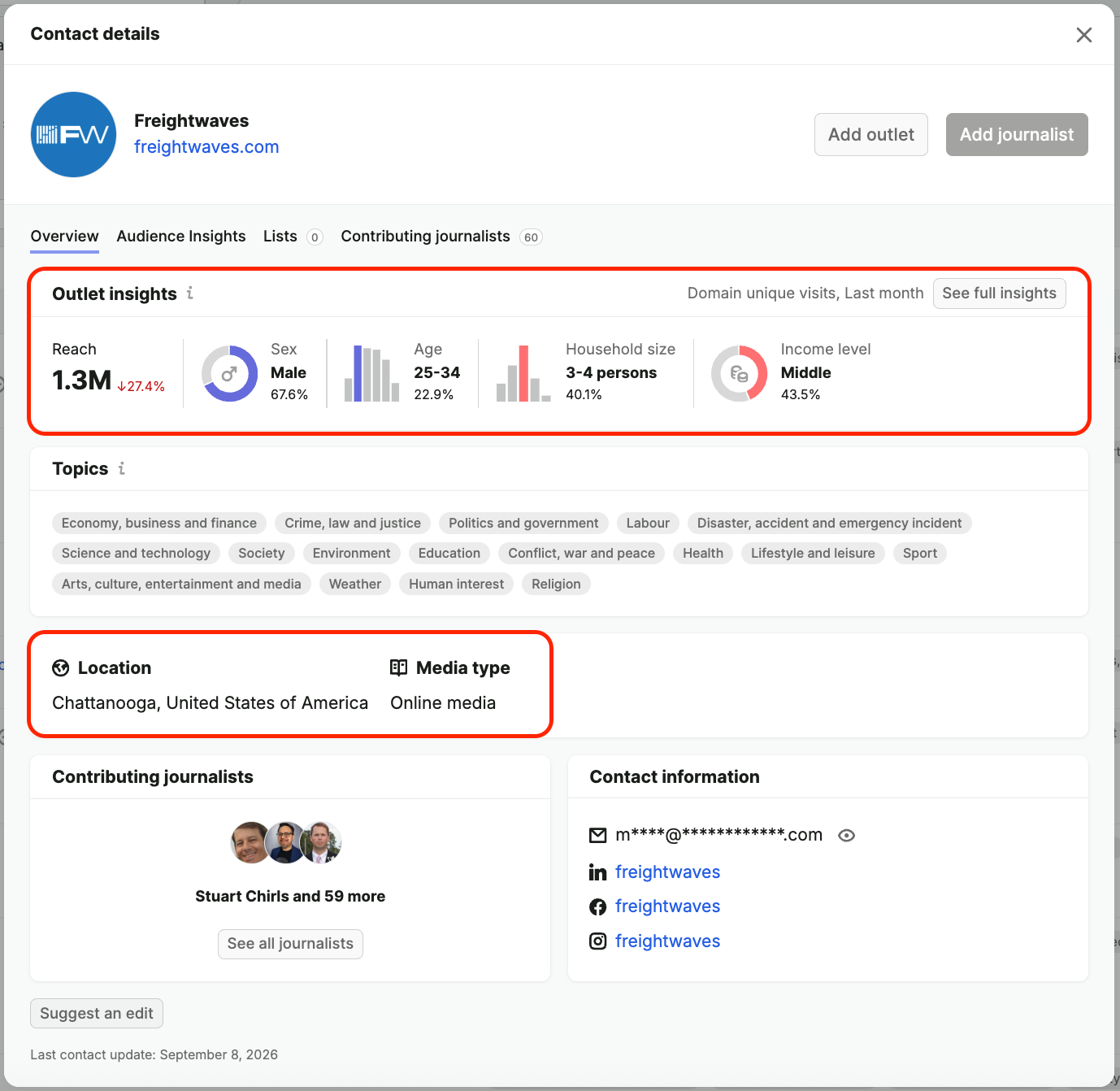
Task: Select the Politics and government topic tag
Action: [x=523, y=523]
